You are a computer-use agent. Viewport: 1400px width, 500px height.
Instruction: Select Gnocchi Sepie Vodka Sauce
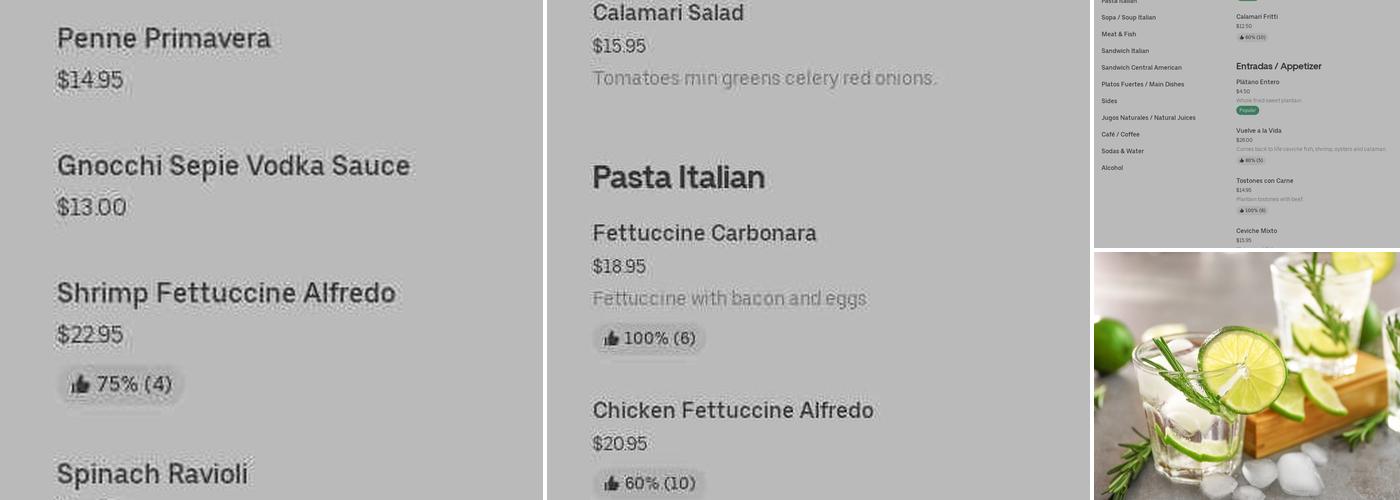[x=234, y=166]
